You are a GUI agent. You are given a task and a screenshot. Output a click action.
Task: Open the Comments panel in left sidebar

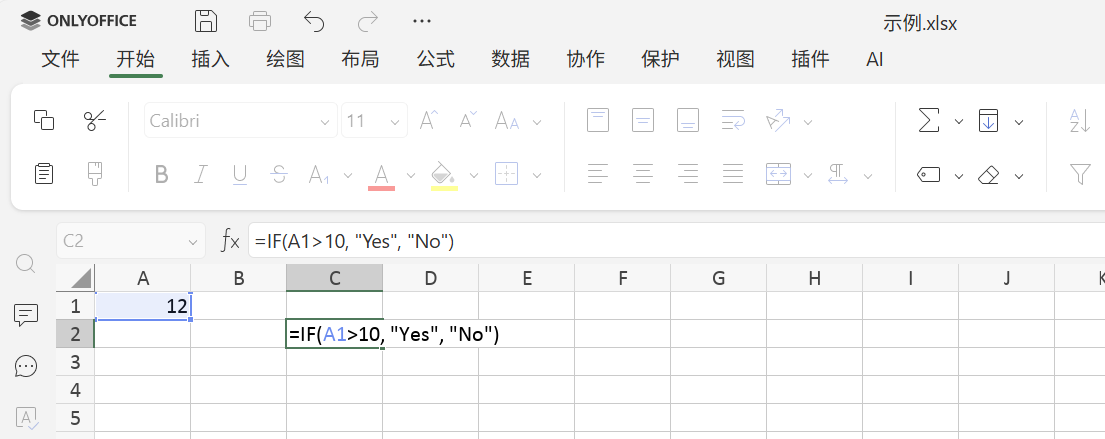(27, 315)
